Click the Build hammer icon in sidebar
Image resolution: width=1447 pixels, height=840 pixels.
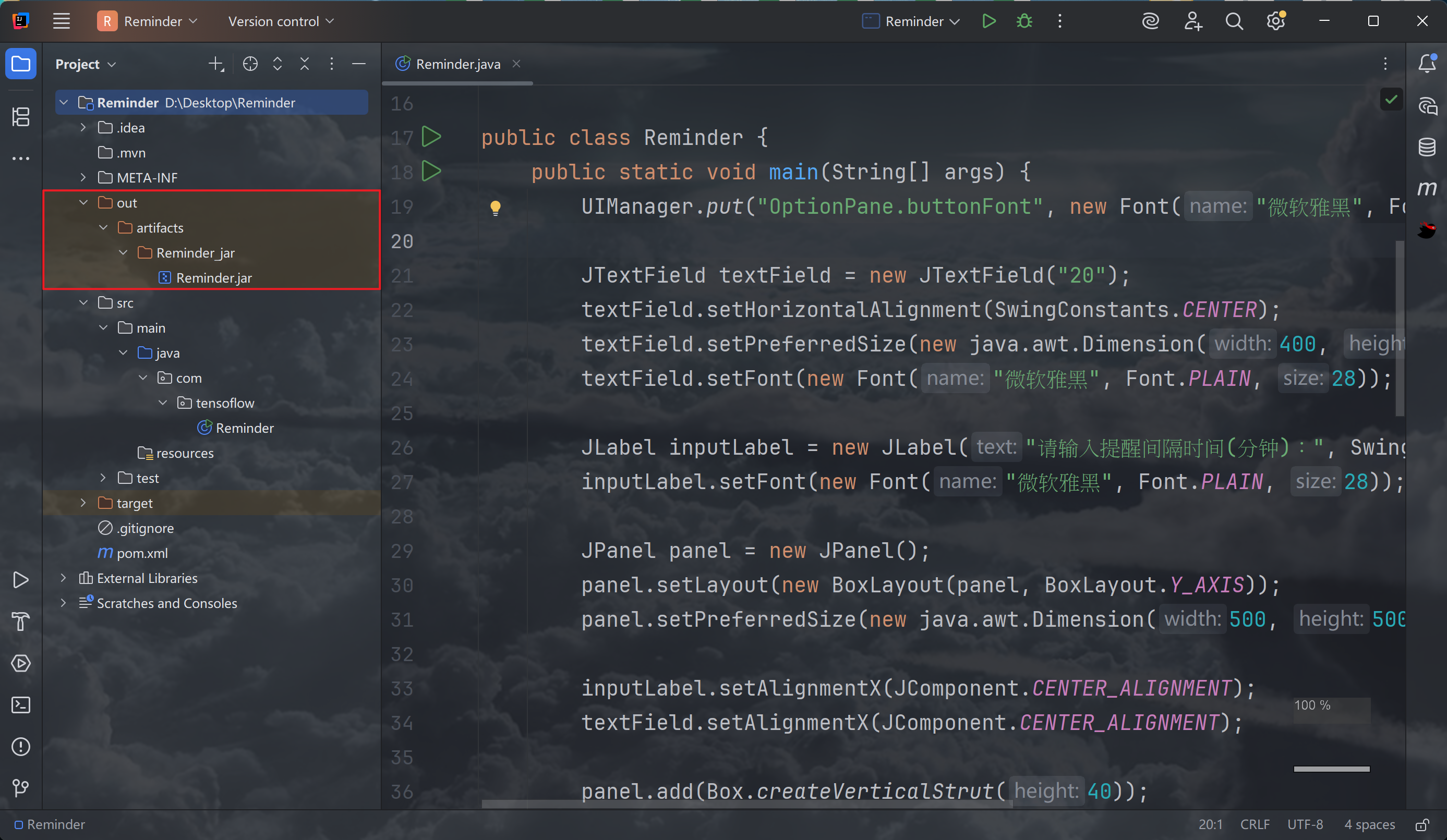point(21,622)
